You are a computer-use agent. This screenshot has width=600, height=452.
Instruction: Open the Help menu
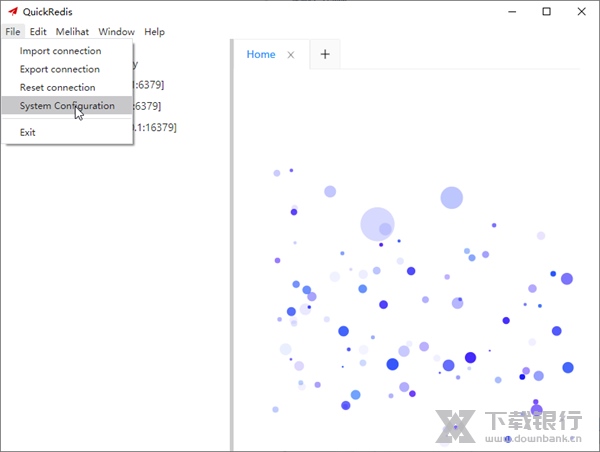pyautogui.click(x=154, y=32)
